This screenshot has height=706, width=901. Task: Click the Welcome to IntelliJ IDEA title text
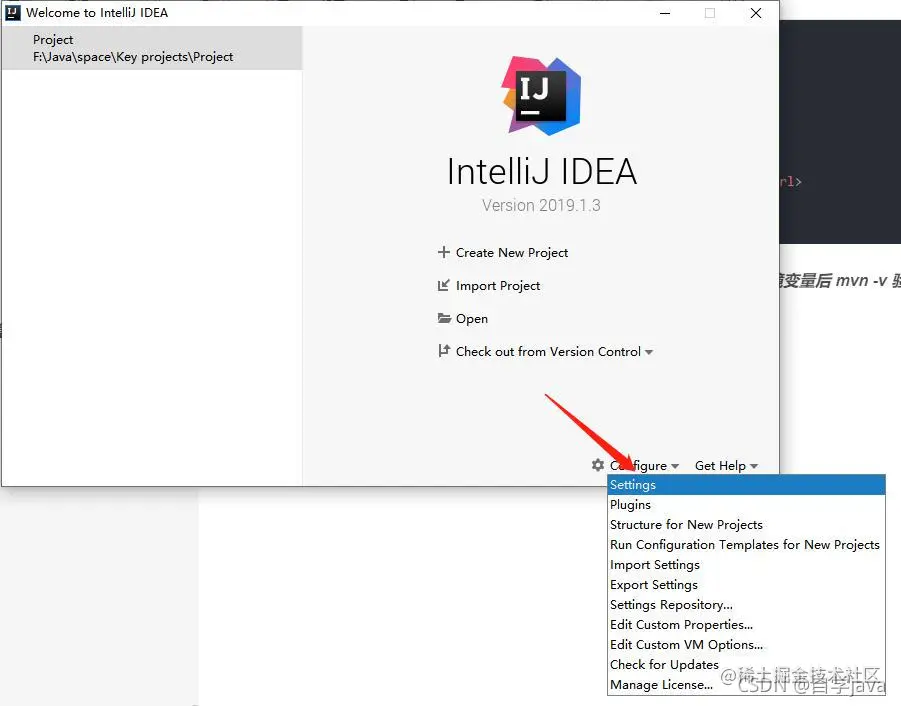click(x=97, y=13)
